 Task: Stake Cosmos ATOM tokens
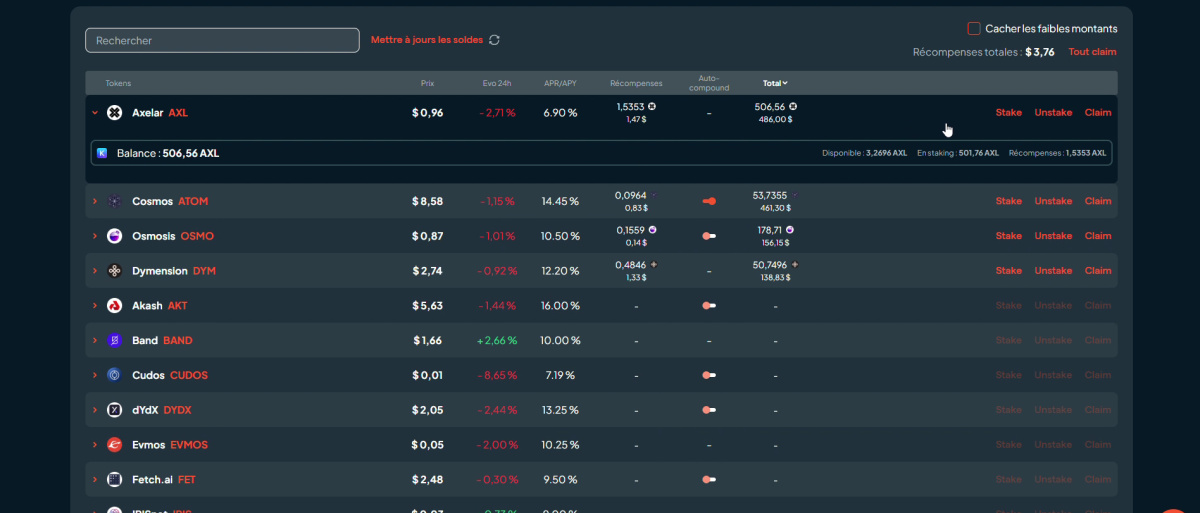pyautogui.click(x=1008, y=201)
